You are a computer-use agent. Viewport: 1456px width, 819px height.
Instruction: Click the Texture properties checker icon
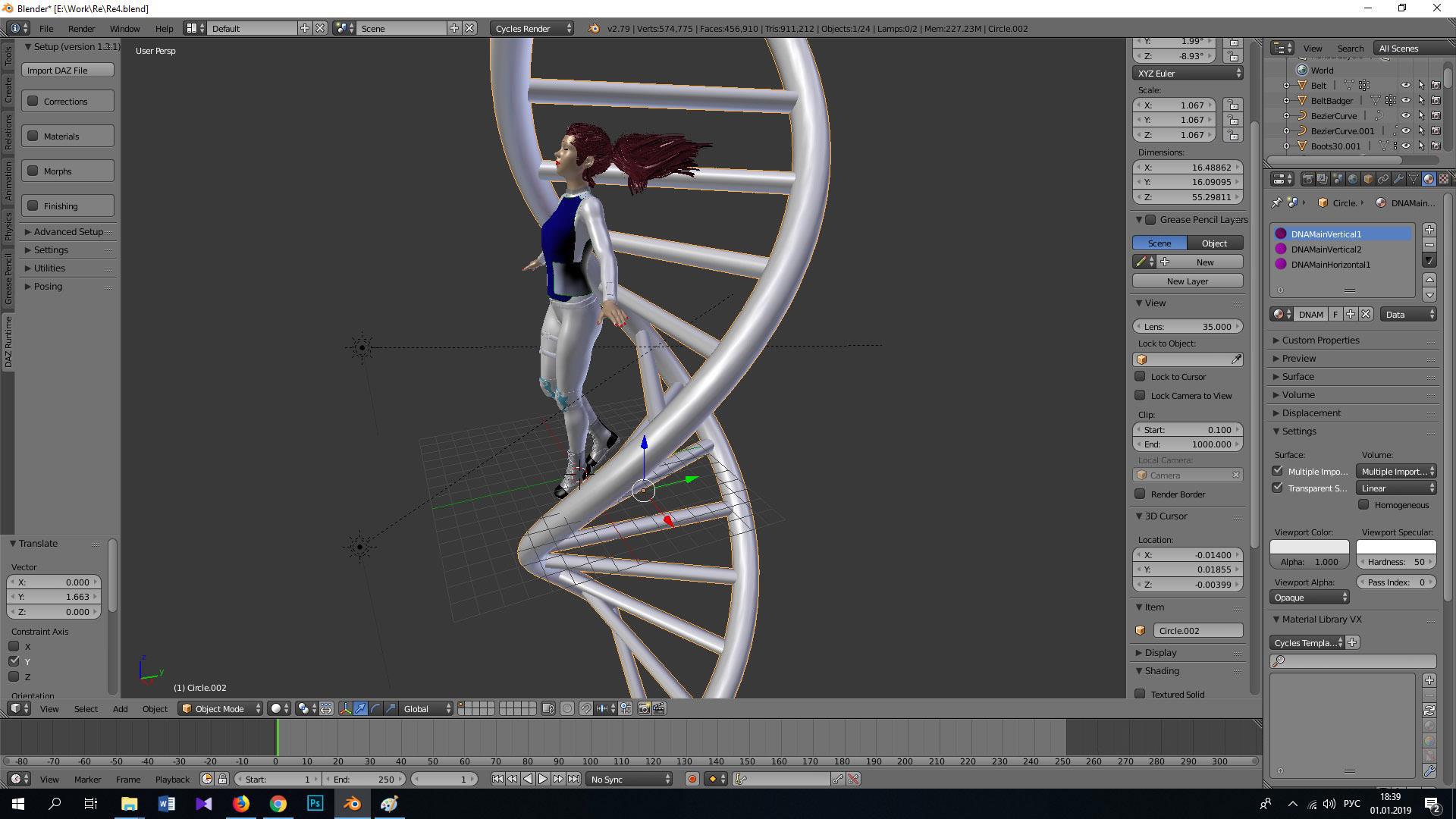pyautogui.click(x=1444, y=180)
